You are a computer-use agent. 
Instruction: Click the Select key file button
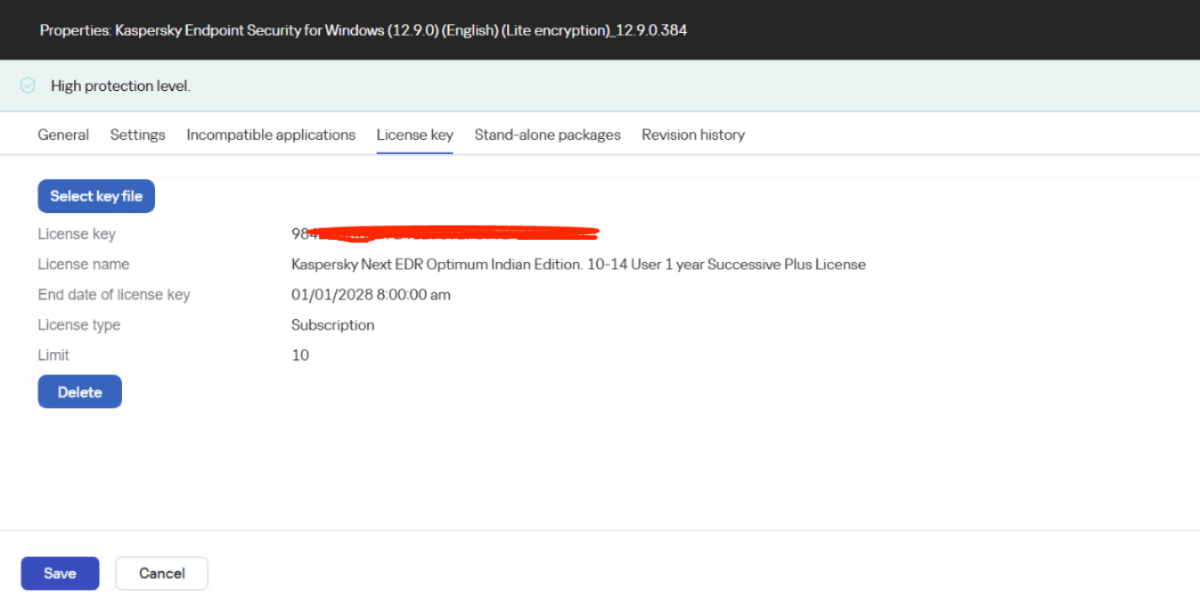click(96, 196)
